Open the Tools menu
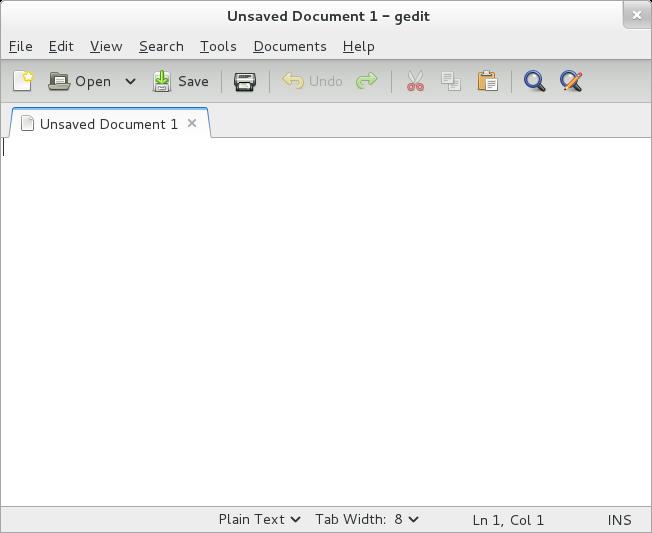 tap(218, 46)
